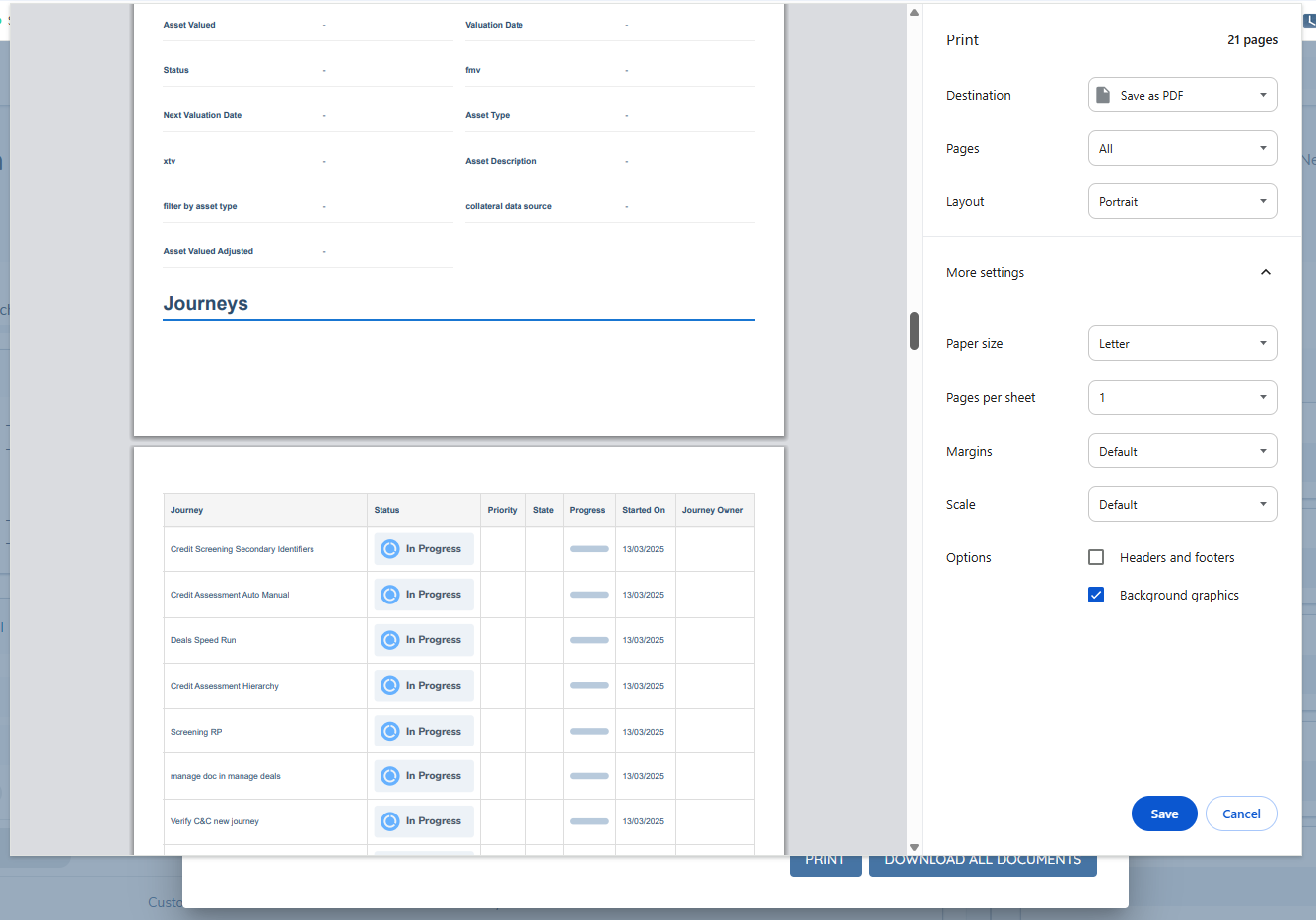Click the In Progress status icon beside Credit Assessment Auto Manual
The image size is (1316, 920).
tap(390, 594)
